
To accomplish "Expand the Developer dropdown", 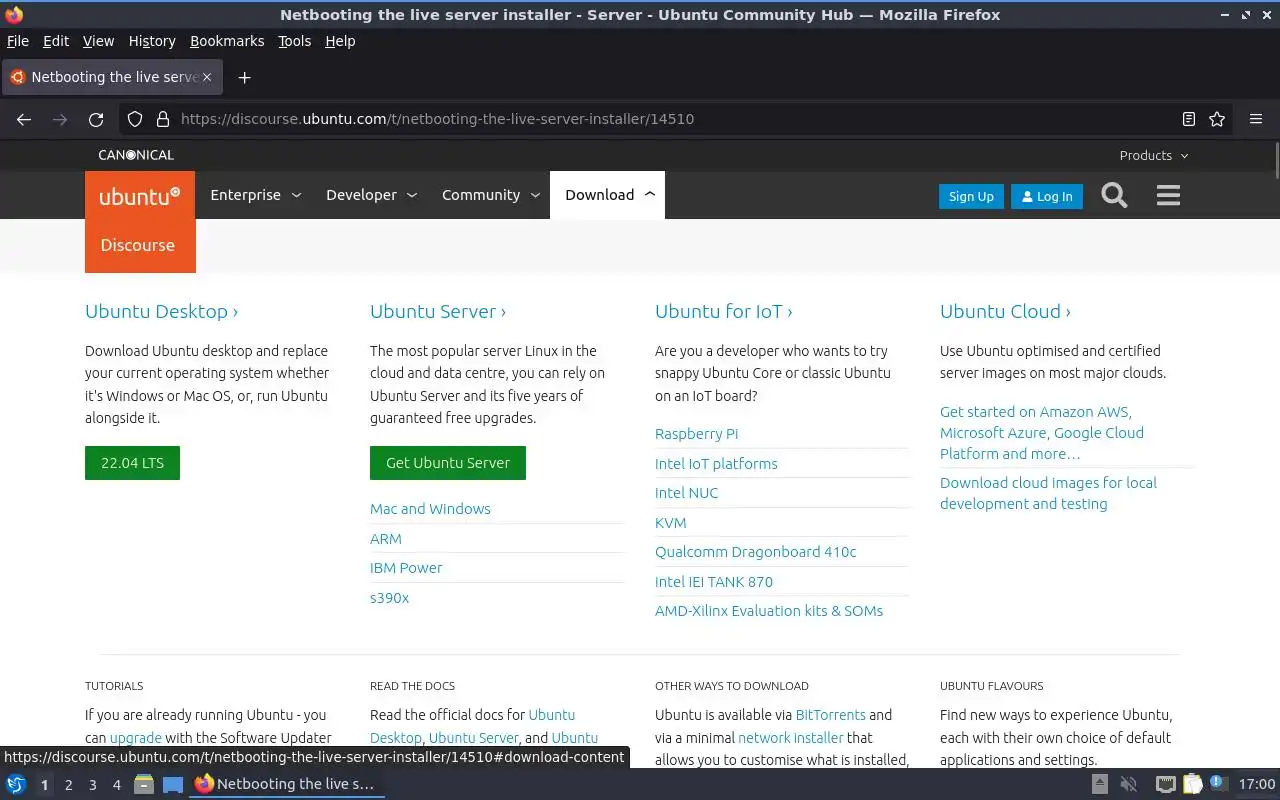I will pyautogui.click(x=371, y=195).
